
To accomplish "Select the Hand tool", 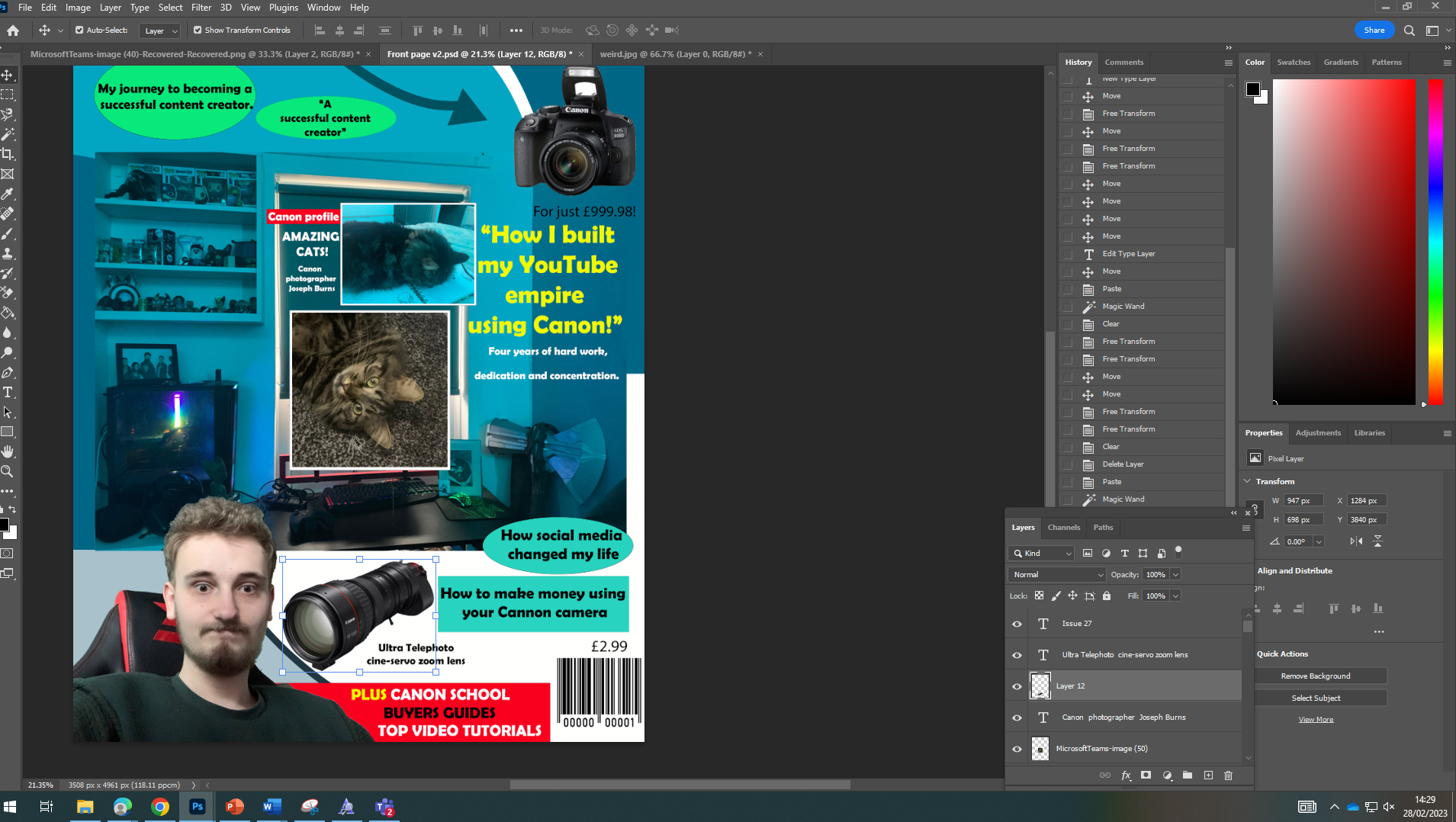I will click(8, 451).
